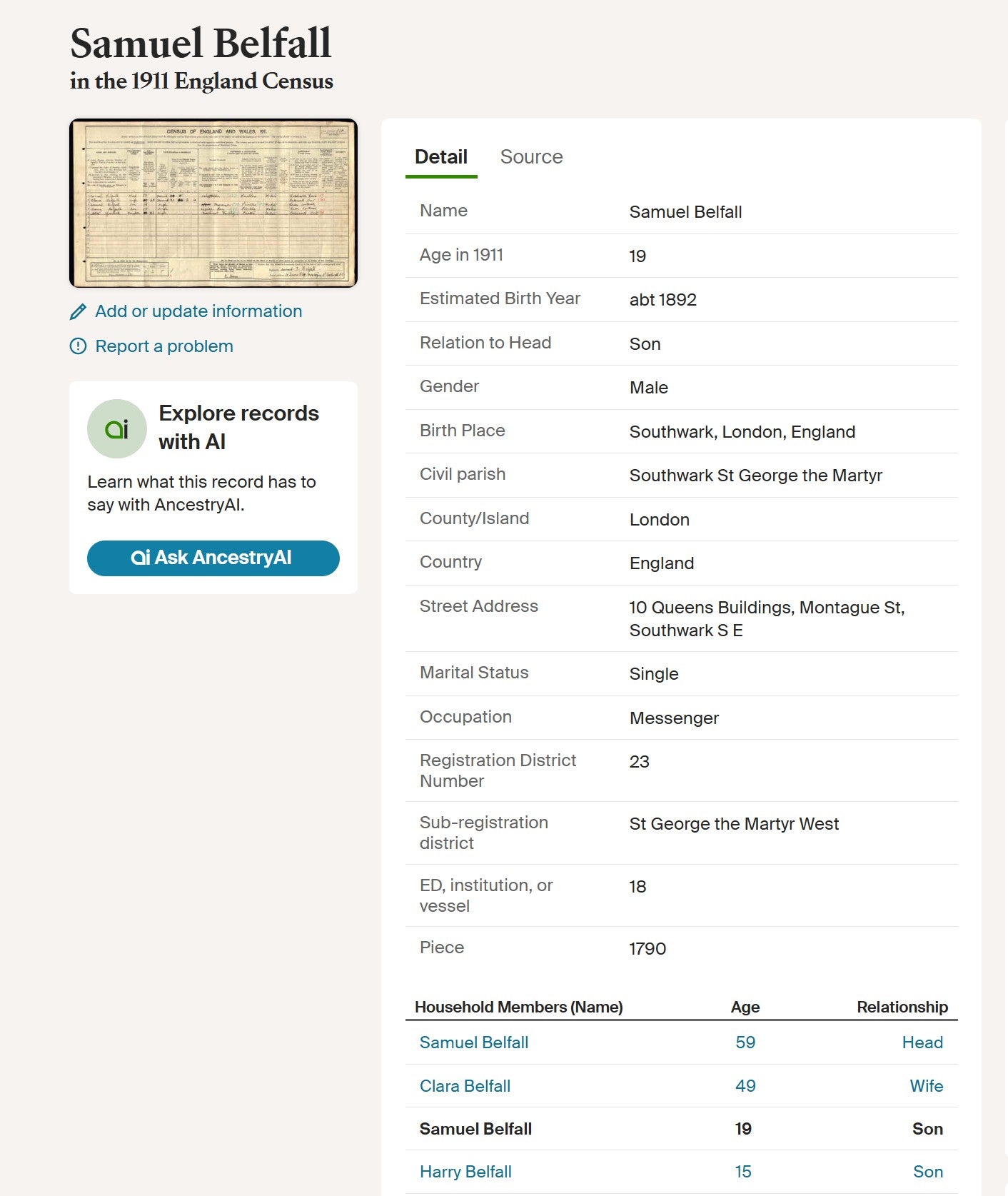Click Report a problem link
Viewport: 1008px width, 1196px height.
[x=164, y=346]
